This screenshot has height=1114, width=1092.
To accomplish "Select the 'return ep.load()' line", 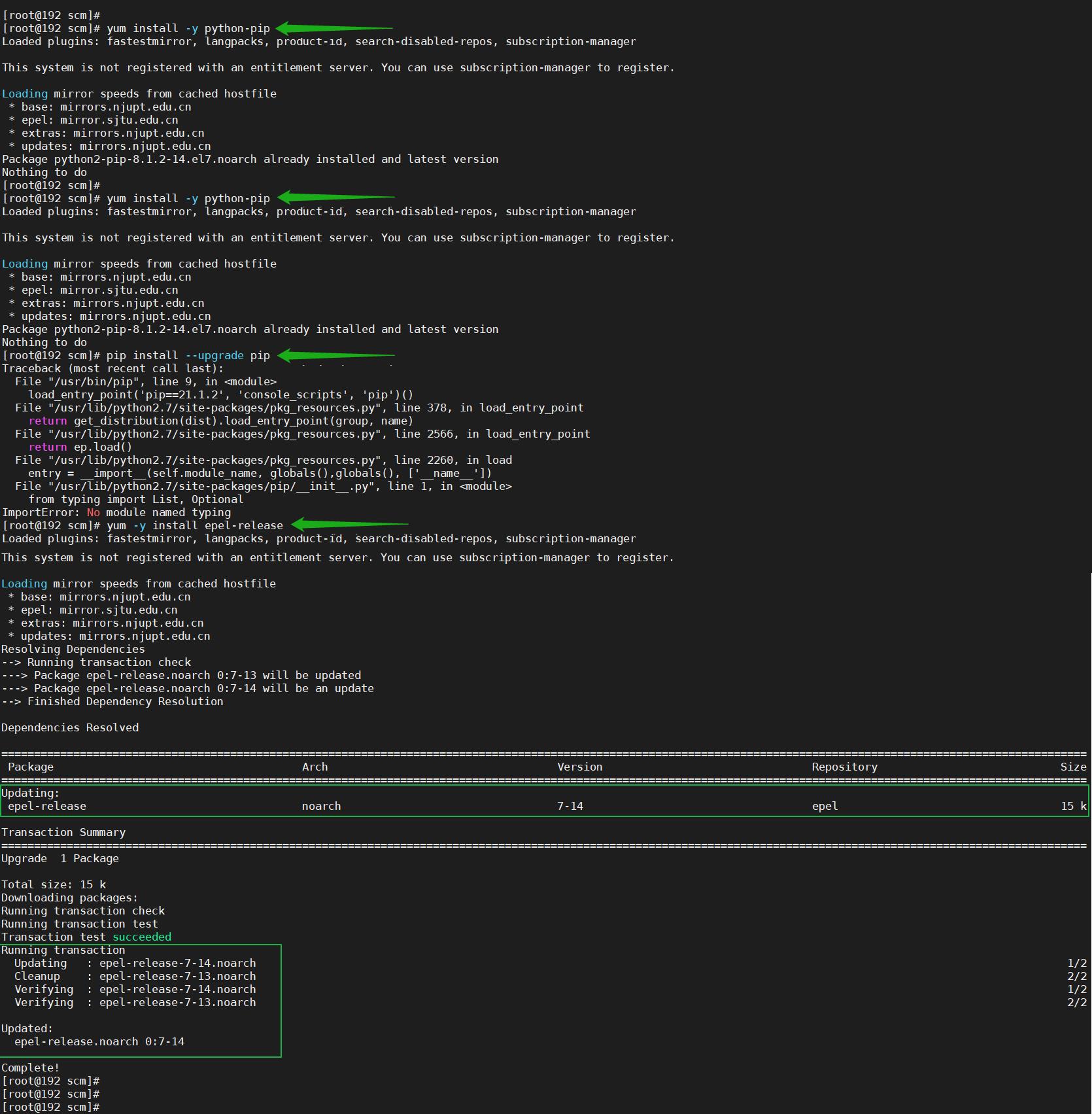I will click(80, 447).
